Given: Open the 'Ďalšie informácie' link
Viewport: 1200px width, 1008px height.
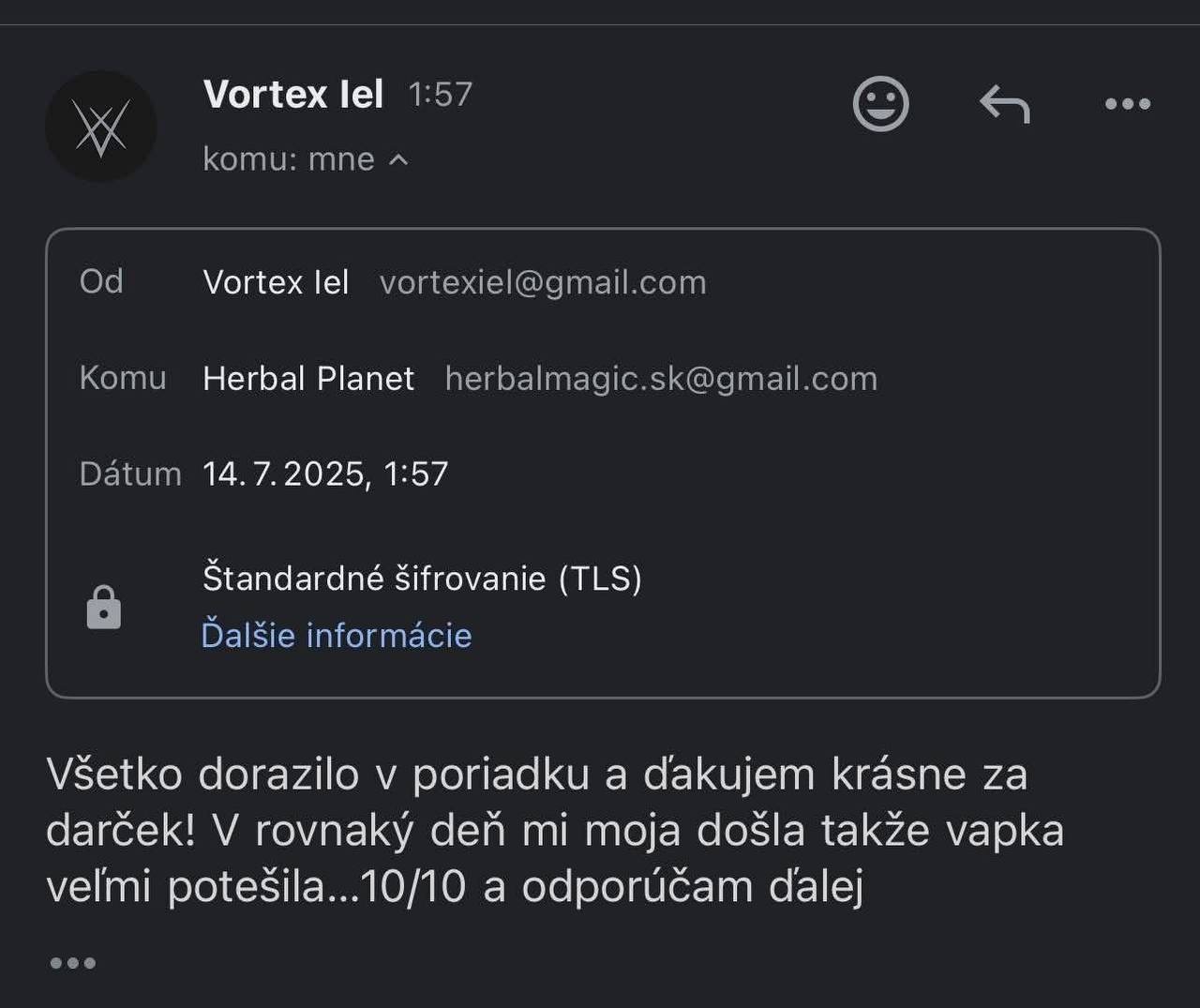Looking at the screenshot, I should click(337, 635).
